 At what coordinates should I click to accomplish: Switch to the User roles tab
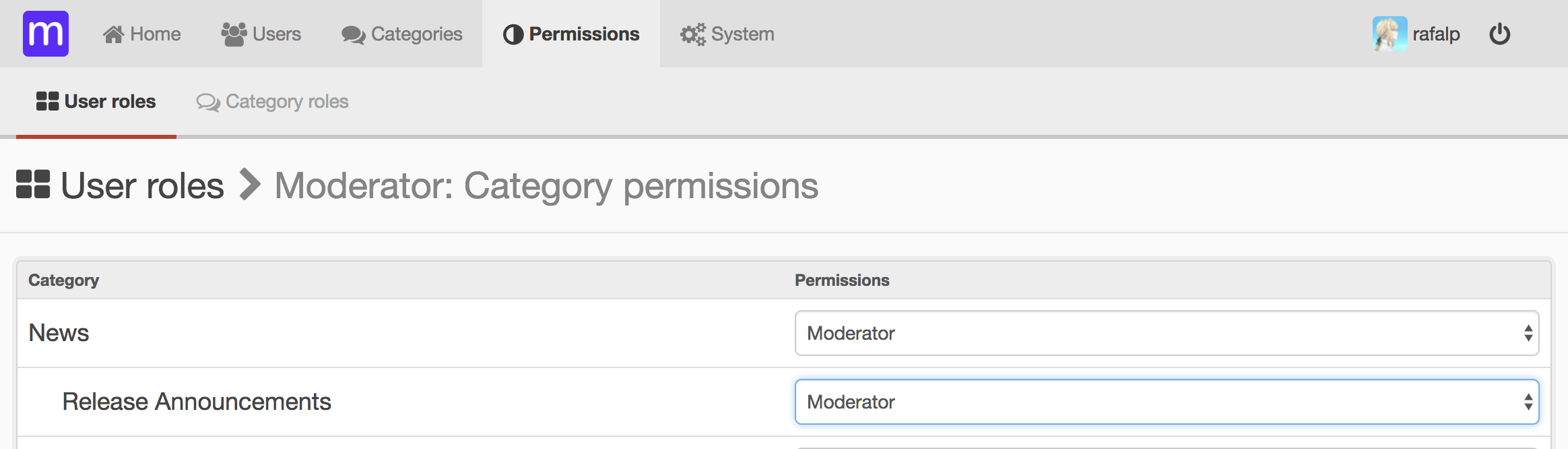96,102
